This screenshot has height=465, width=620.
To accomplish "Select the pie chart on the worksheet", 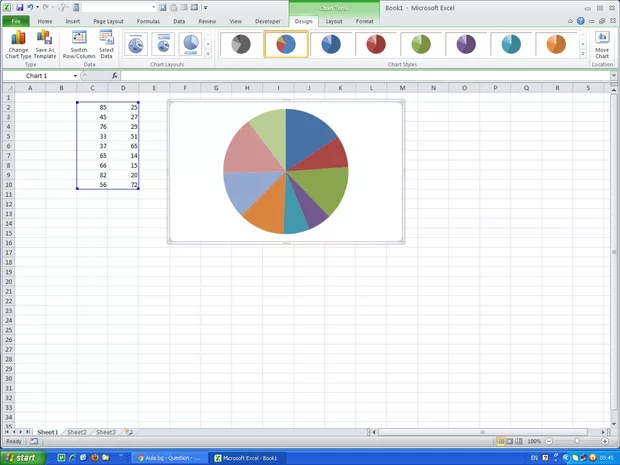I will pos(285,171).
